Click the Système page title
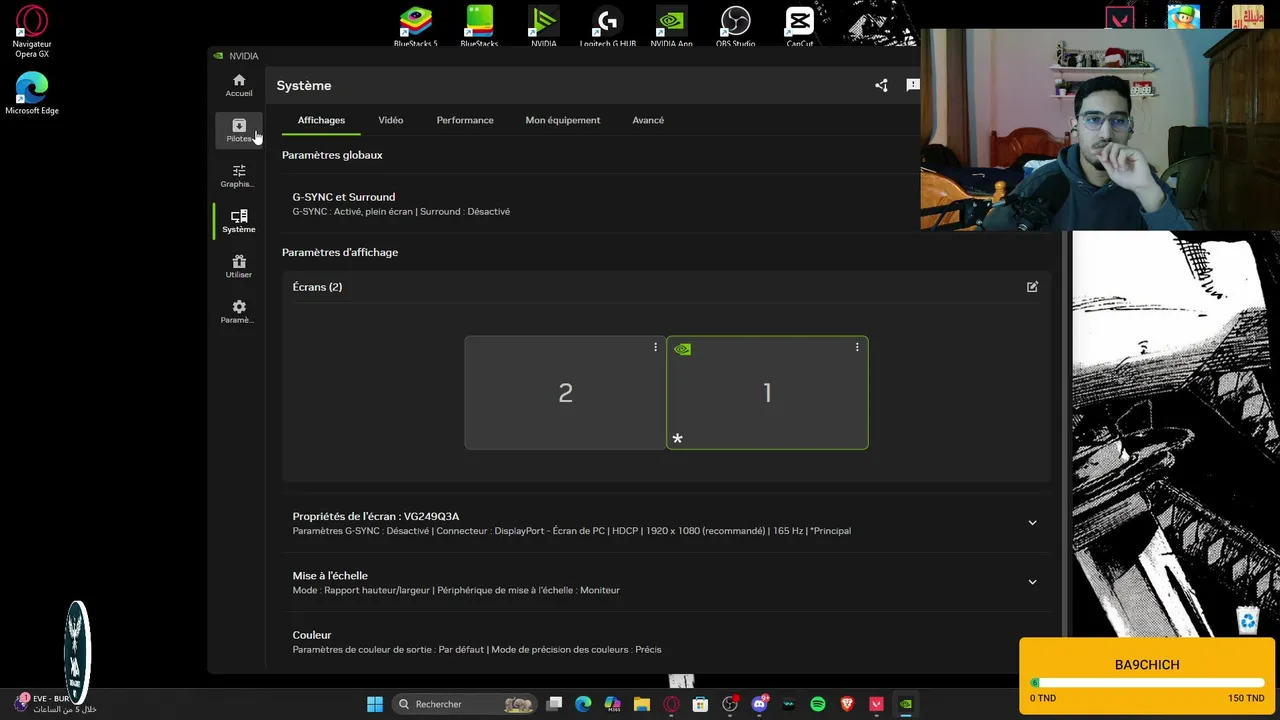Image resolution: width=1280 pixels, height=720 pixels. (304, 86)
